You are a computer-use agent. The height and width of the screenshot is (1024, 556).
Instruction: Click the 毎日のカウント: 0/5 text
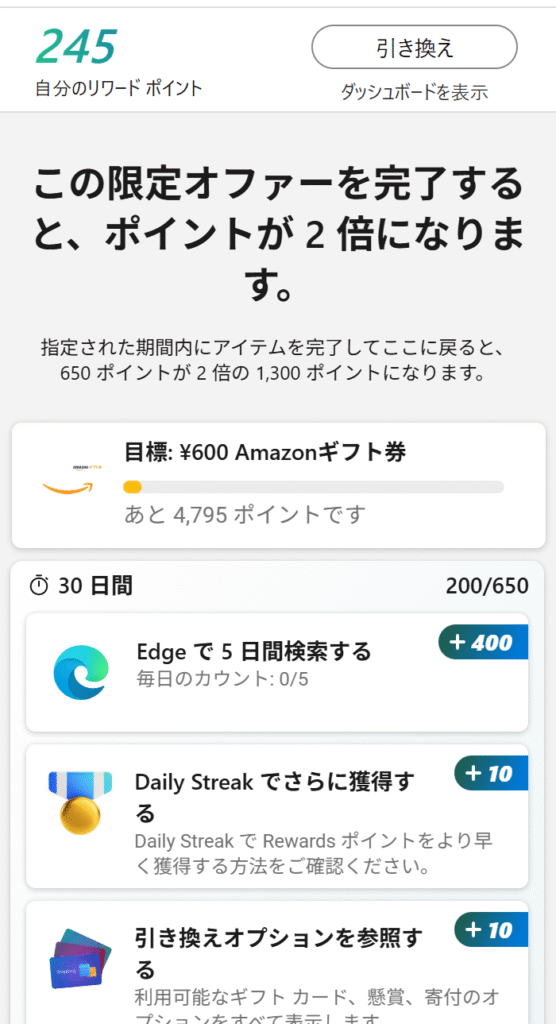(x=222, y=679)
